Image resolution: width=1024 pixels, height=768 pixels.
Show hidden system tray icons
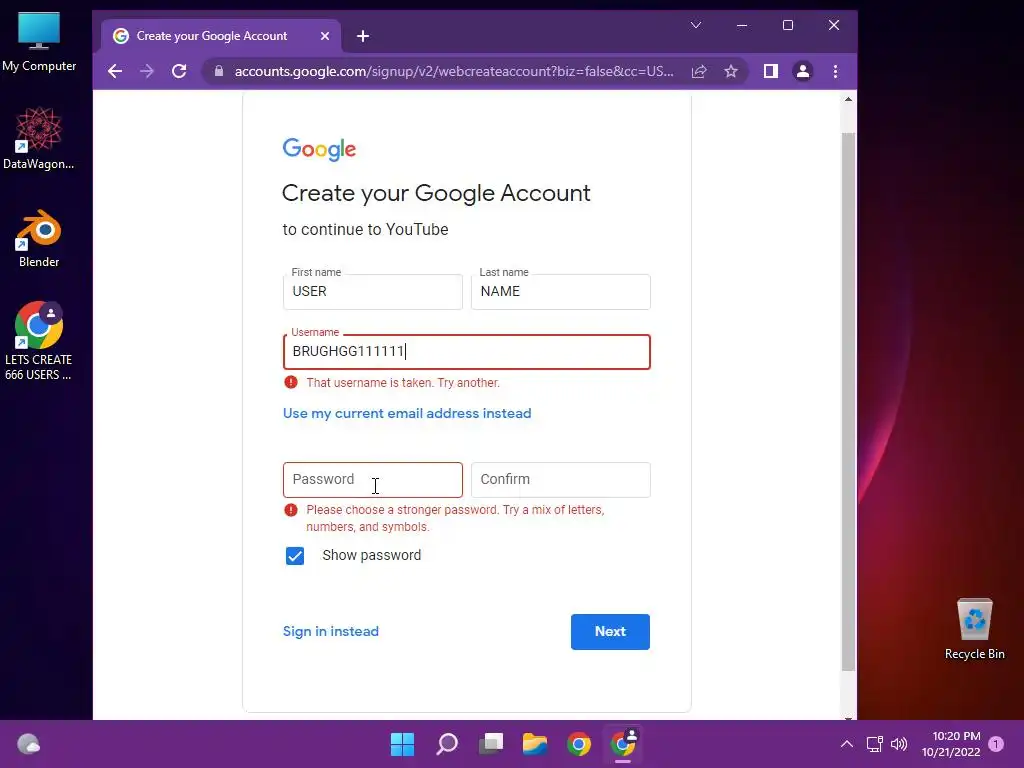click(x=846, y=744)
